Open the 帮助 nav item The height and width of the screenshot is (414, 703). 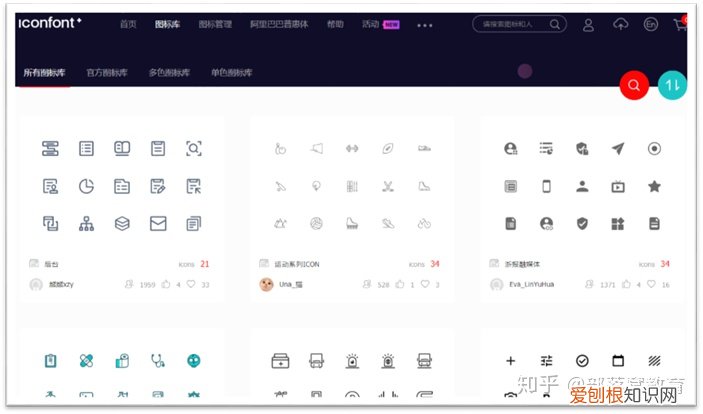point(335,24)
